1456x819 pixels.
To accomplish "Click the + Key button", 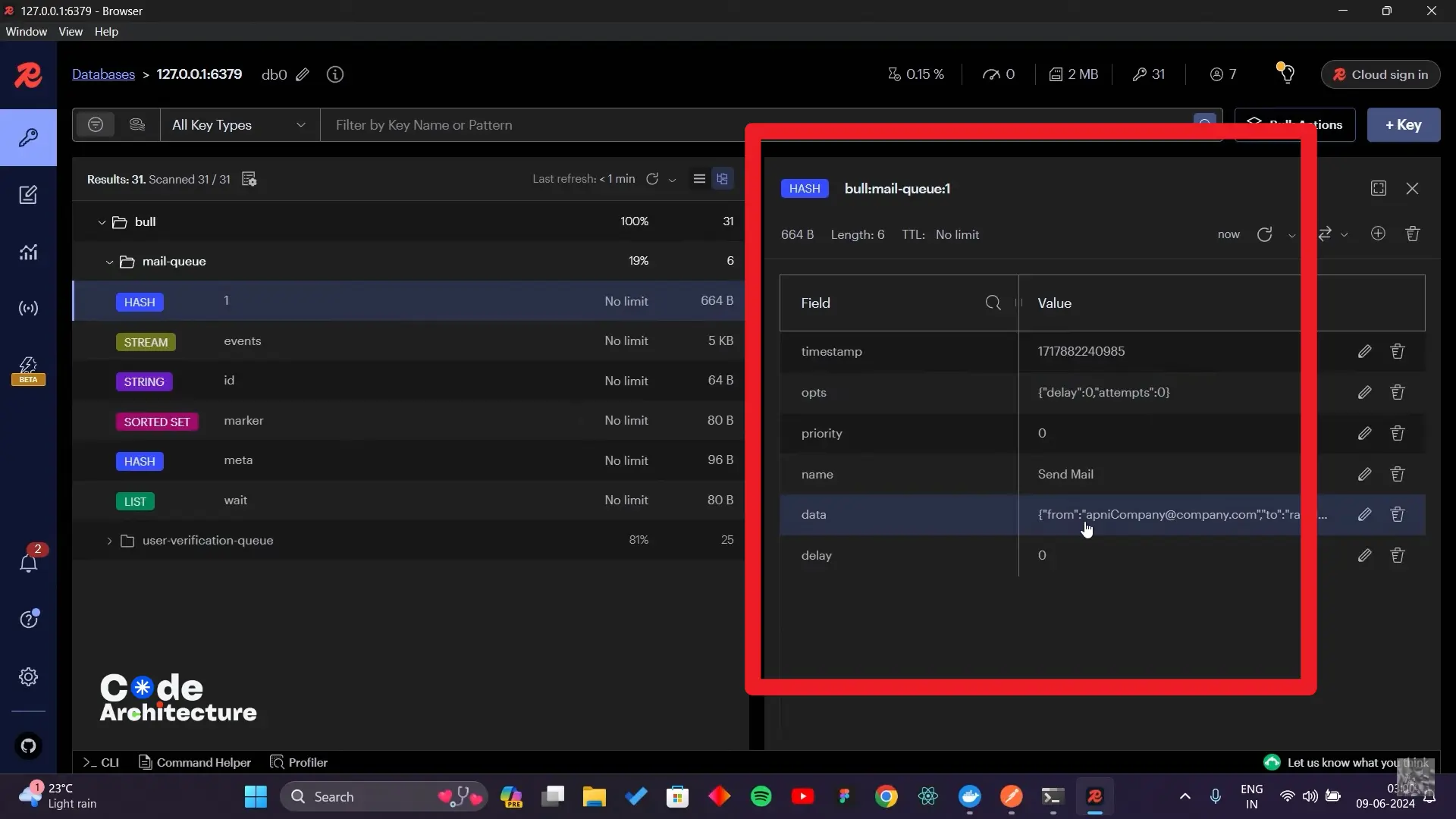I will 1403,124.
